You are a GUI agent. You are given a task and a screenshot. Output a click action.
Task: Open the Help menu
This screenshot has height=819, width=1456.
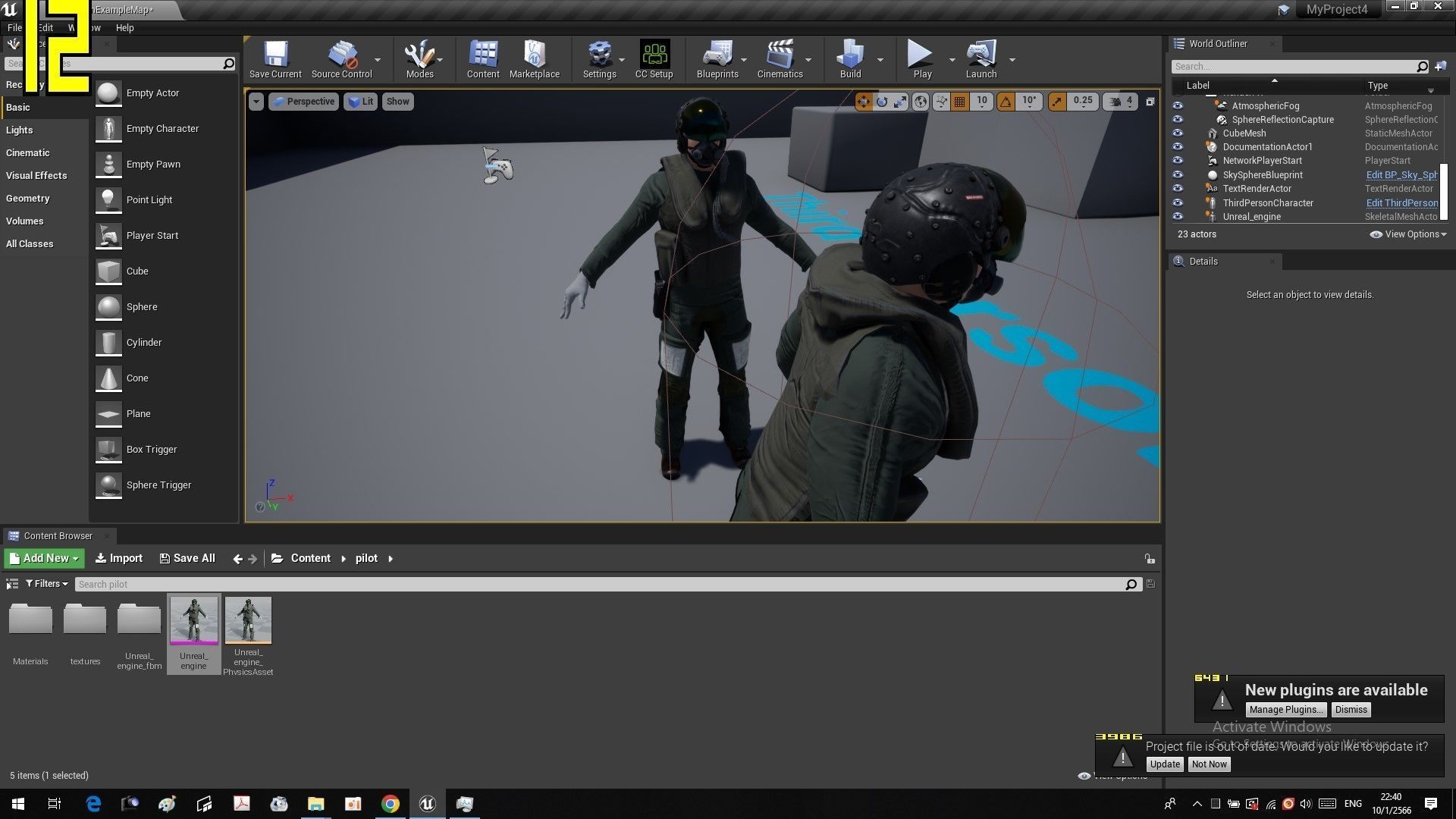(124, 28)
